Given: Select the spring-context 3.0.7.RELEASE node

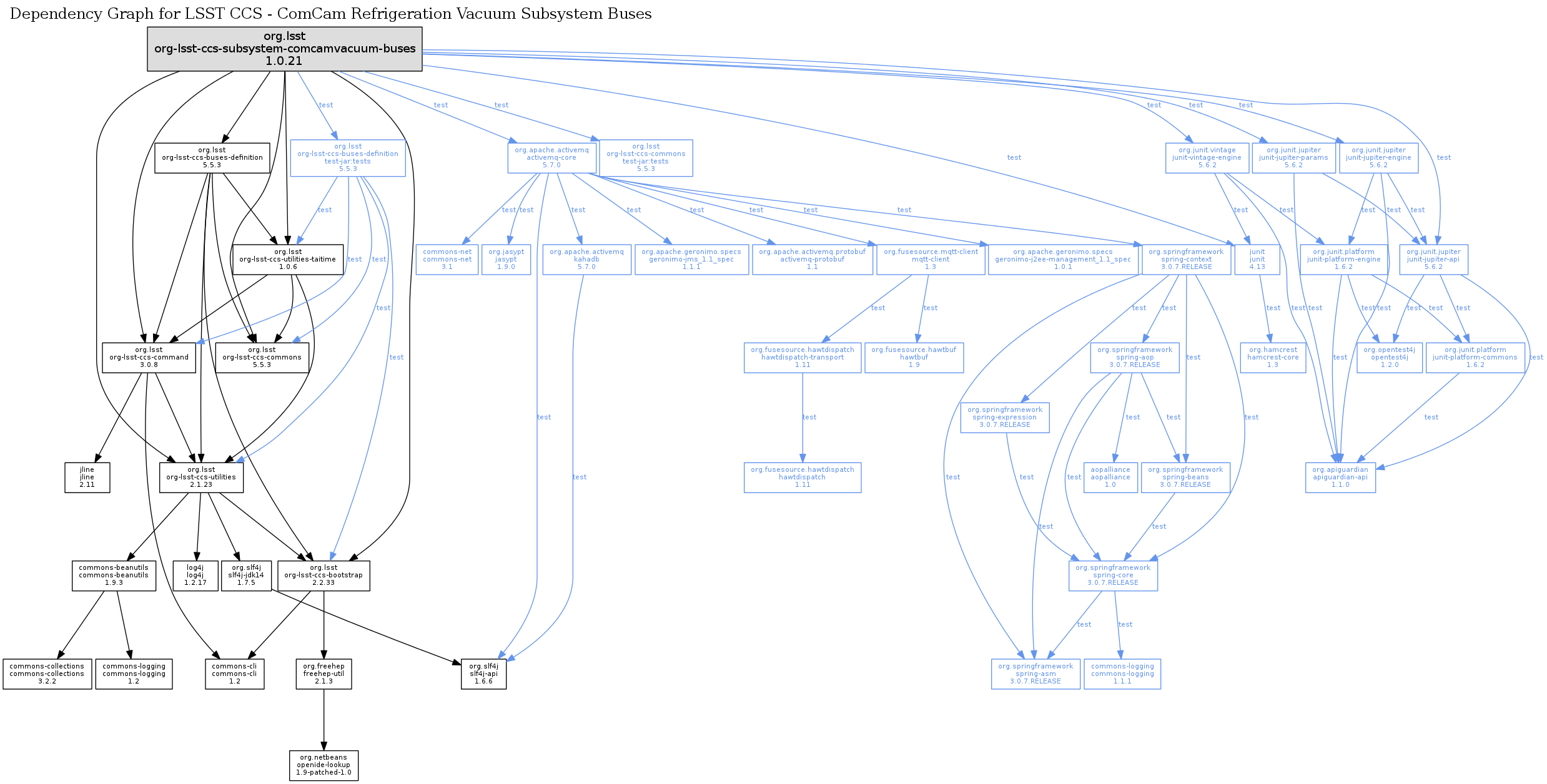Looking at the screenshot, I should (x=1186, y=260).
